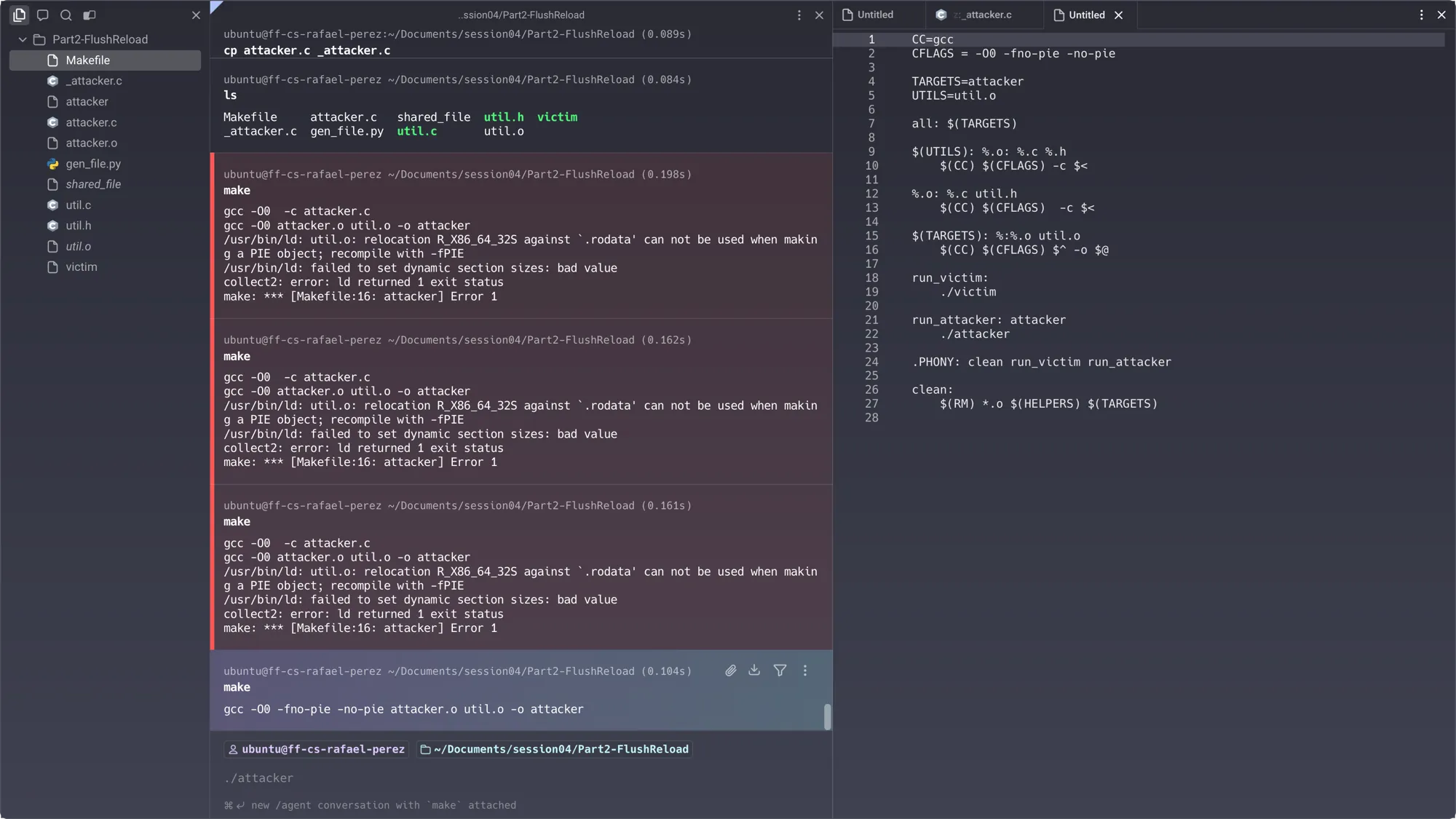Click the 'run_attacker: attacker' line
1456x819 pixels.
click(989, 320)
